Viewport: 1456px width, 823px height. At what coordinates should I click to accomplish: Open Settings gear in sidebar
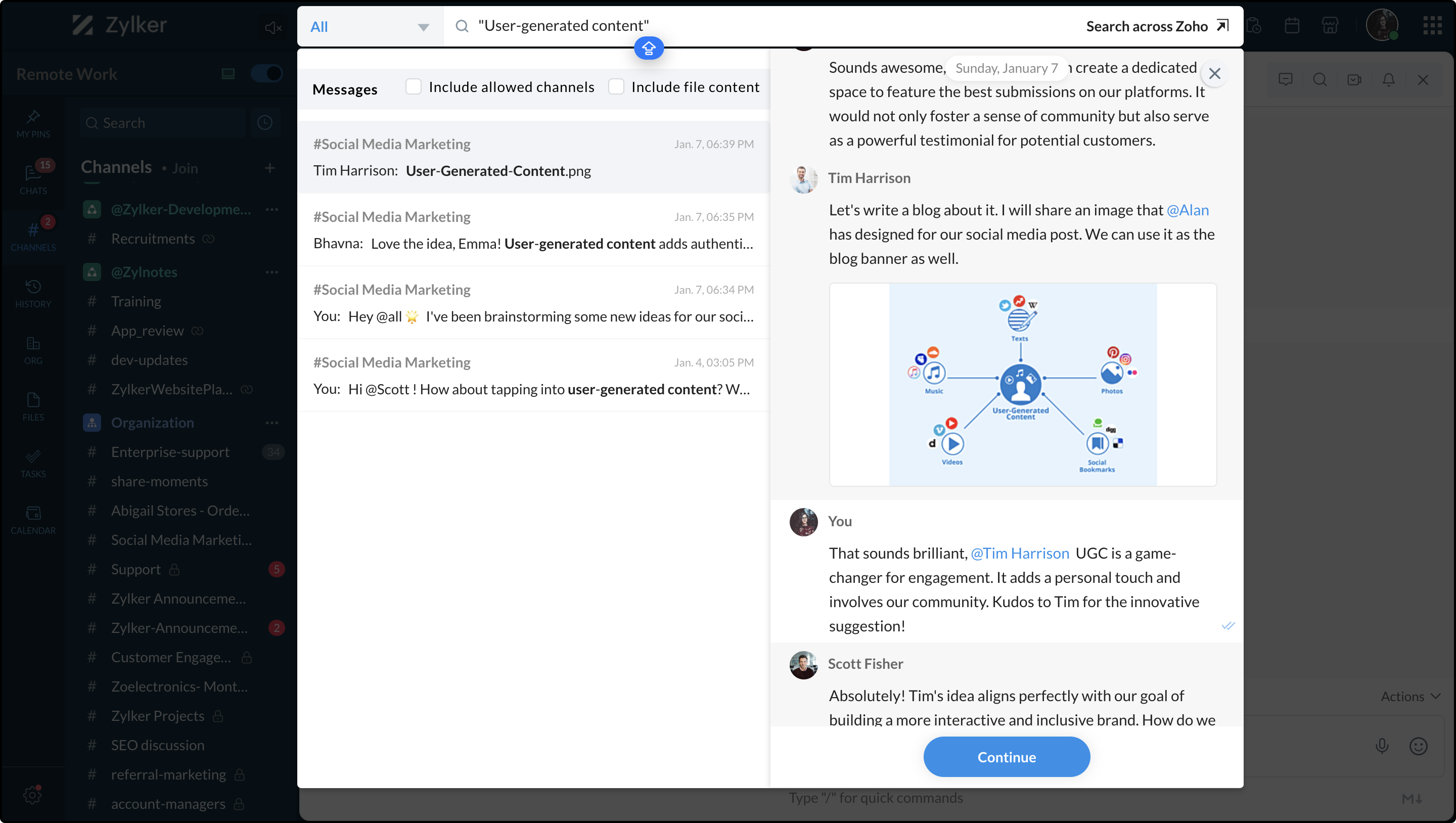[32, 795]
